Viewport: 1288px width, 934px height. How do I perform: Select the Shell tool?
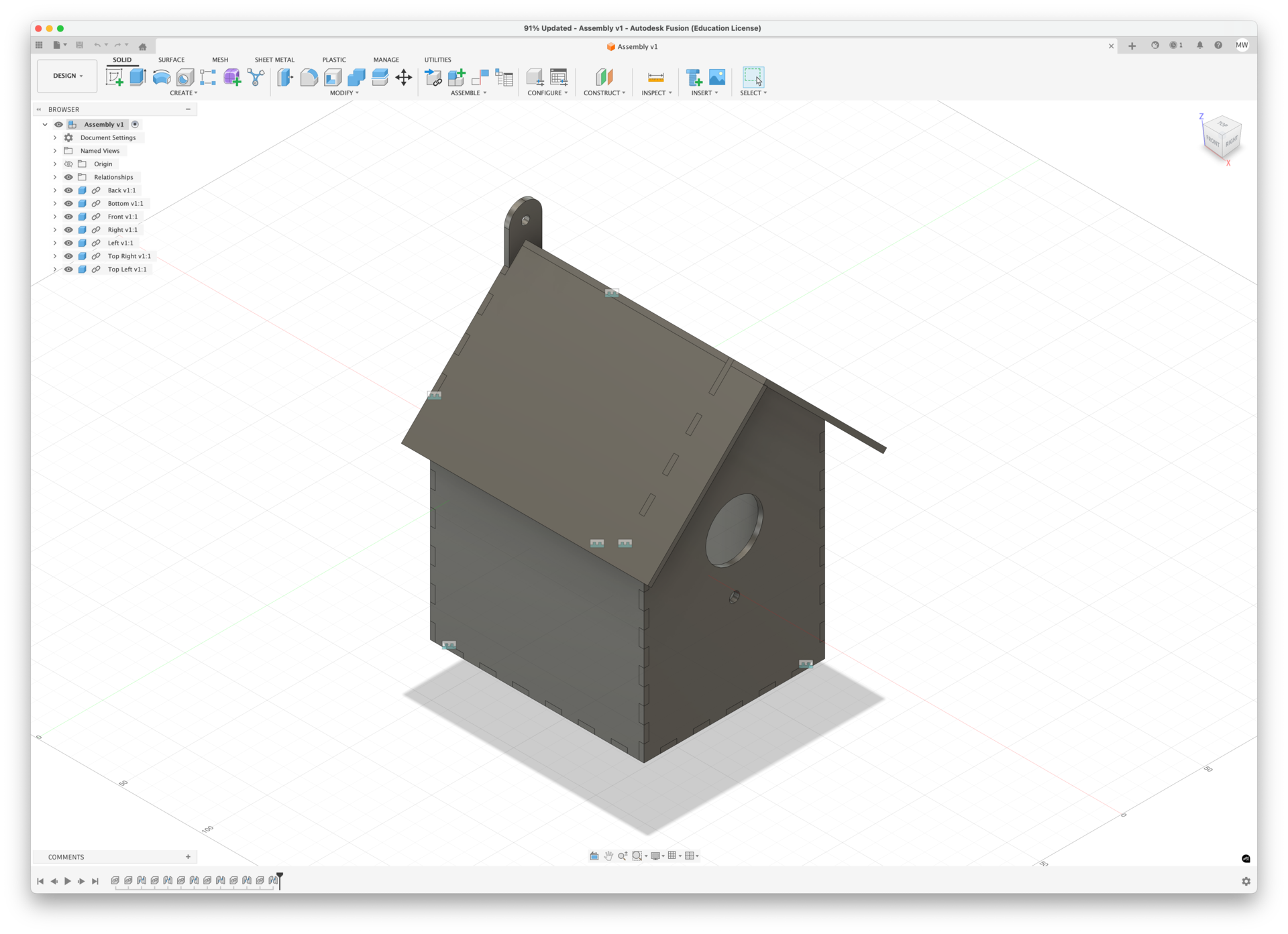333,77
